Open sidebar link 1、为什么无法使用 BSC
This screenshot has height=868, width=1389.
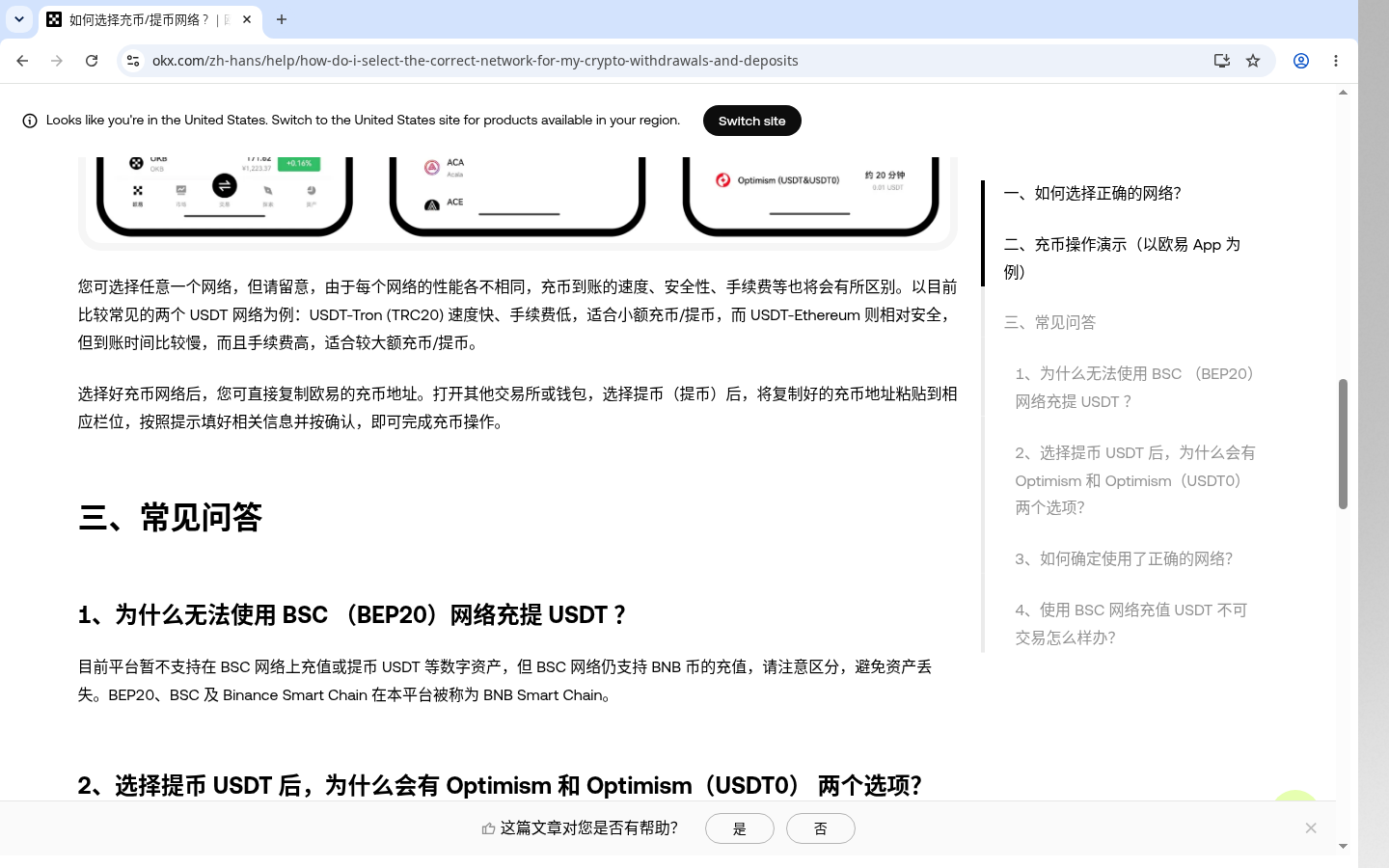click(1136, 387)
